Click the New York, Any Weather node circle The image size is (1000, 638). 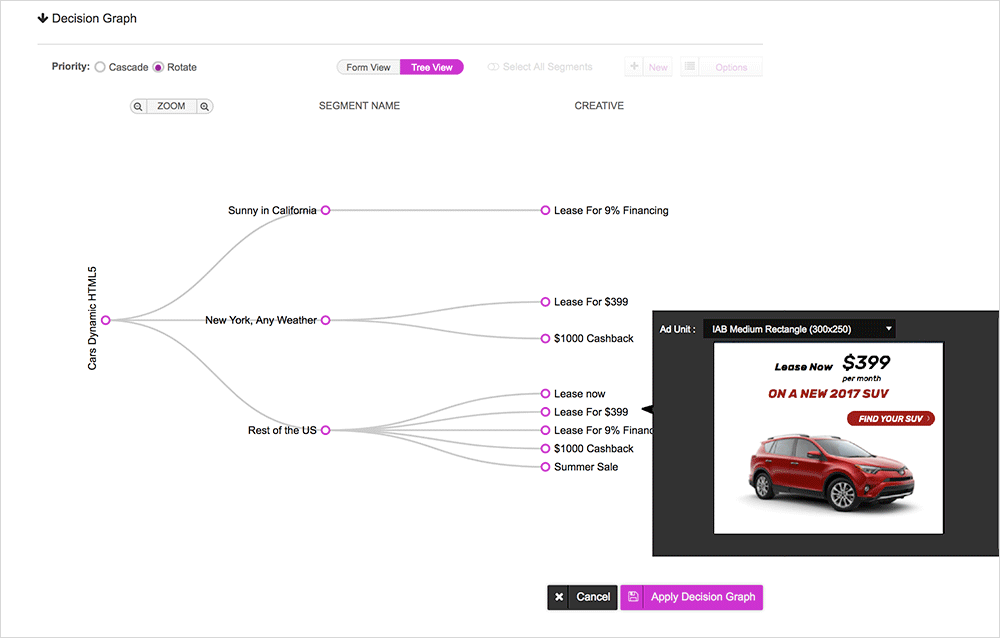(x=325, y=320)
